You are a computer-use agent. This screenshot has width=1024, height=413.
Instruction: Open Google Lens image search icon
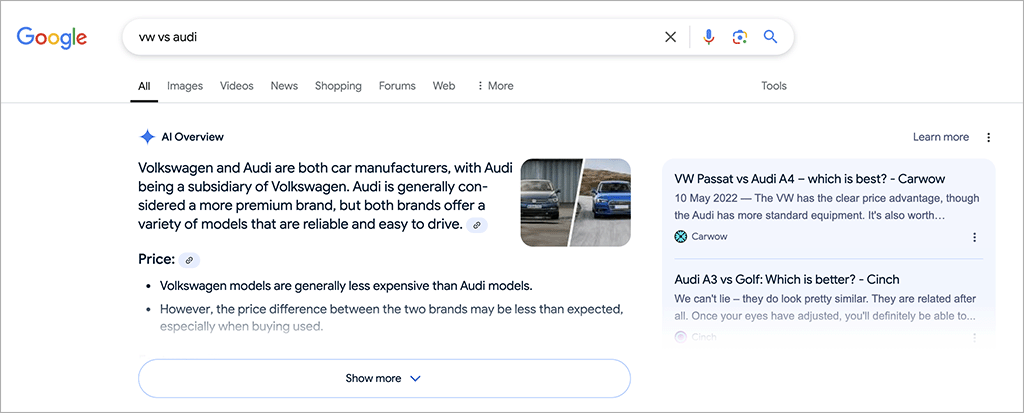[739, 37]
